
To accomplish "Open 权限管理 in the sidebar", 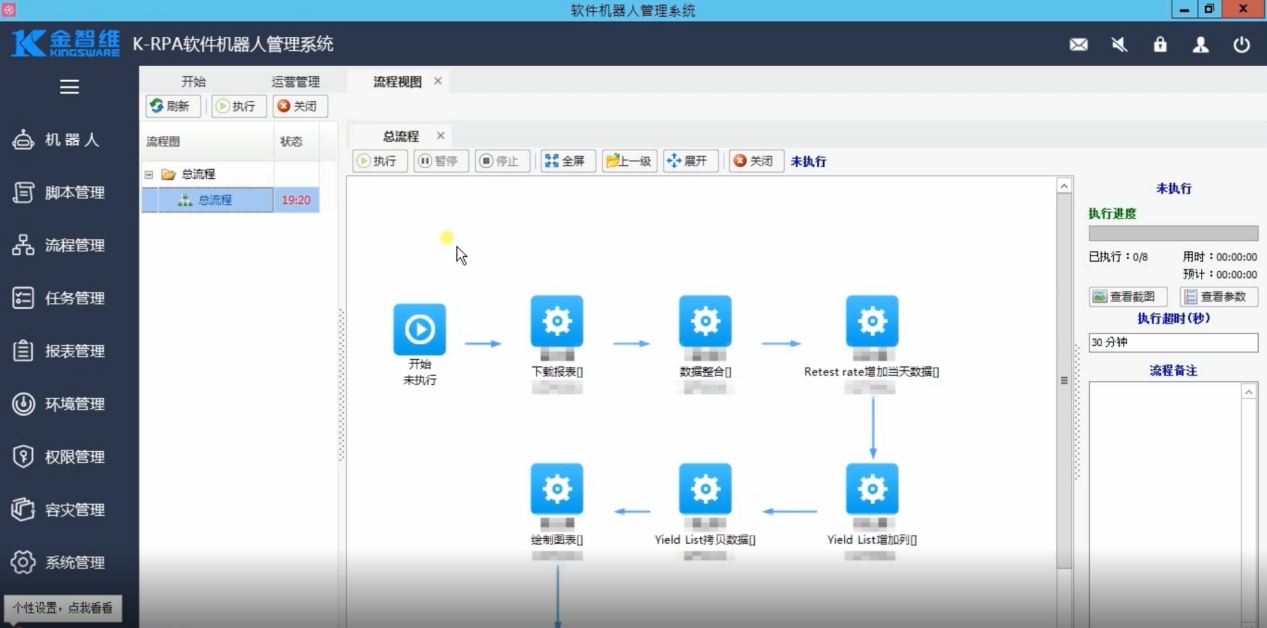I will (69, 457).
